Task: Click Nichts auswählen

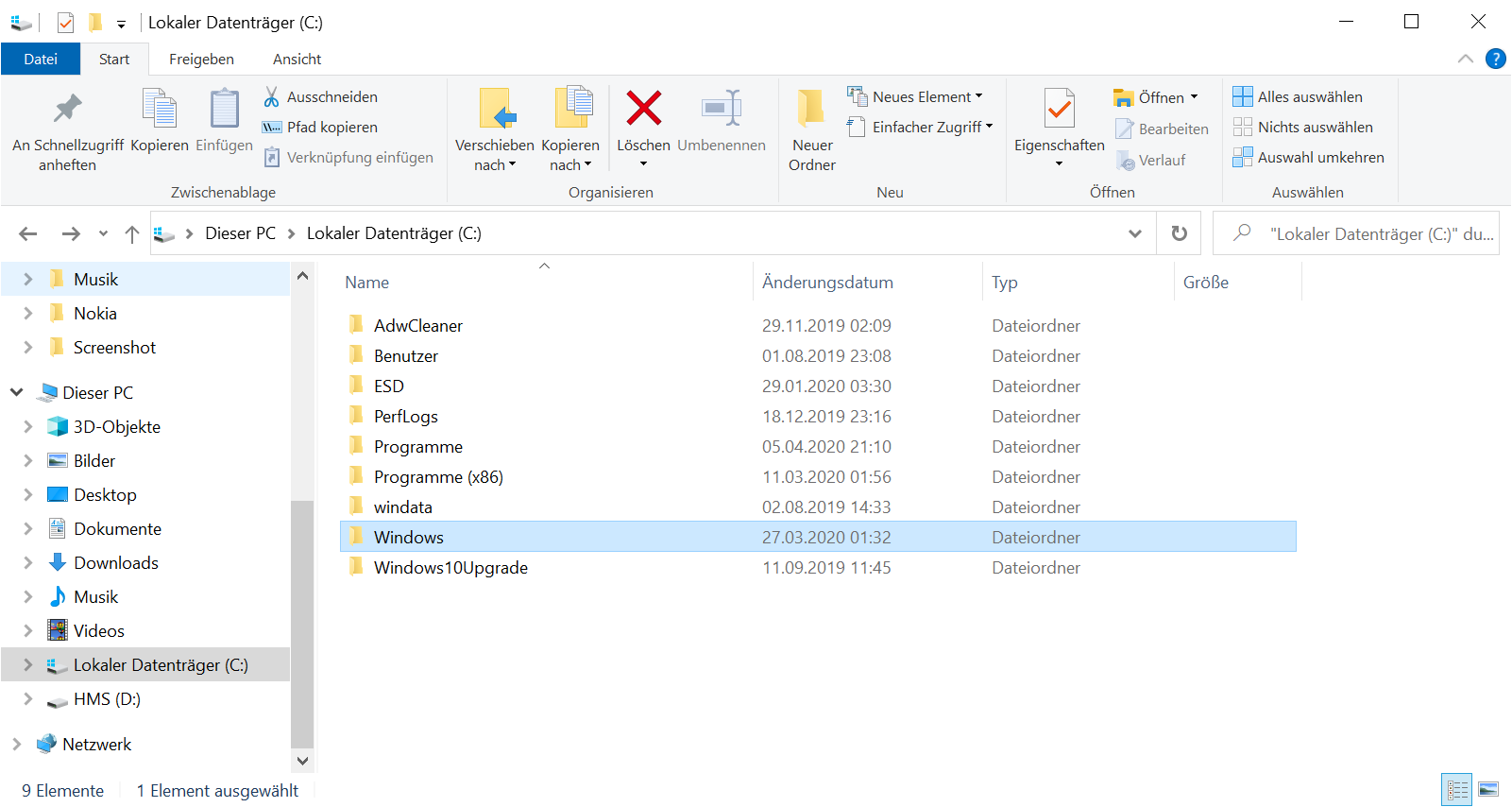Action: pyautogui.click(x=1302, y=127)
